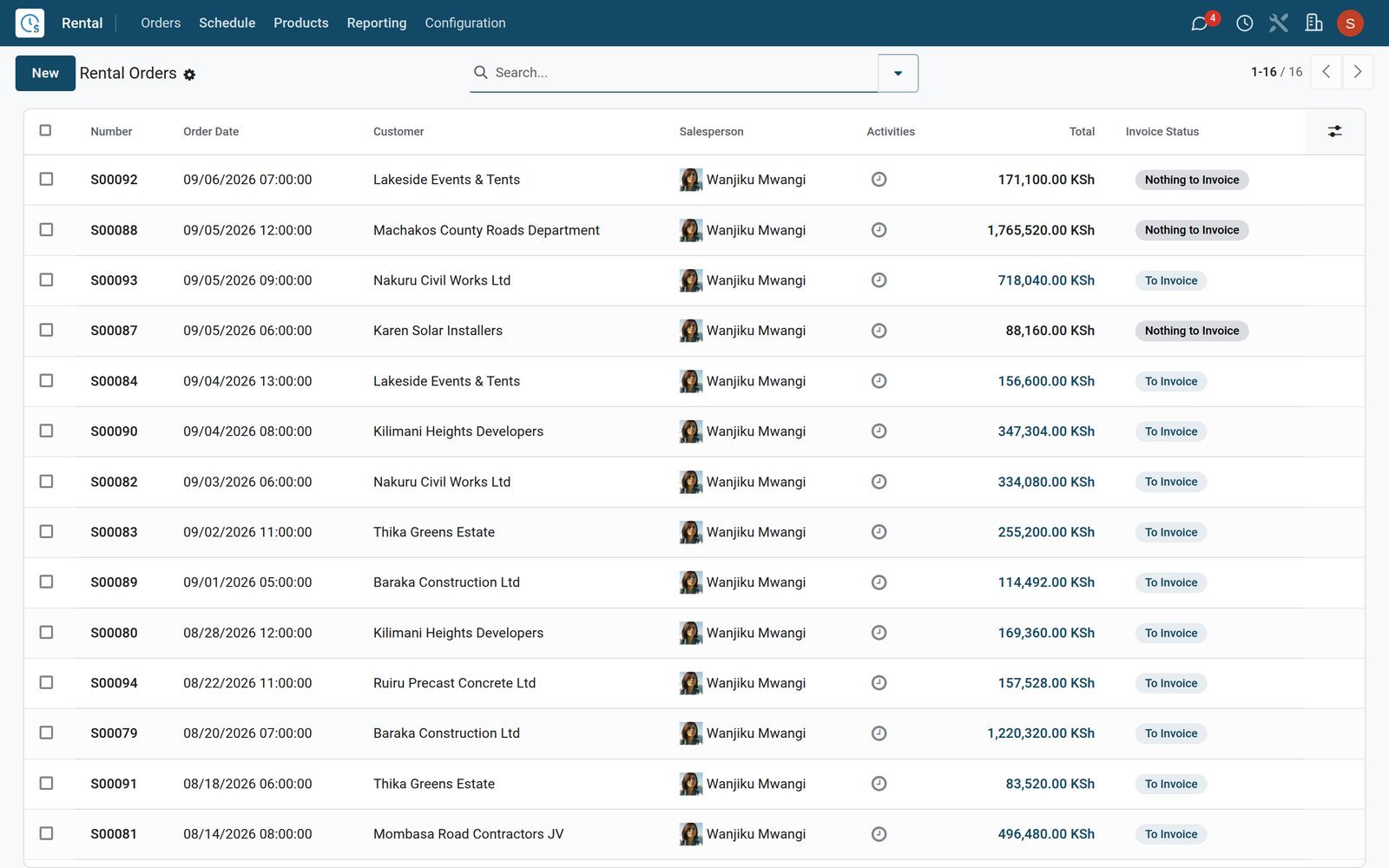The width and height of the screenshot is (1389, 868).
Task: Open the user avatar S menu
Action: [x=1350, y=23]
